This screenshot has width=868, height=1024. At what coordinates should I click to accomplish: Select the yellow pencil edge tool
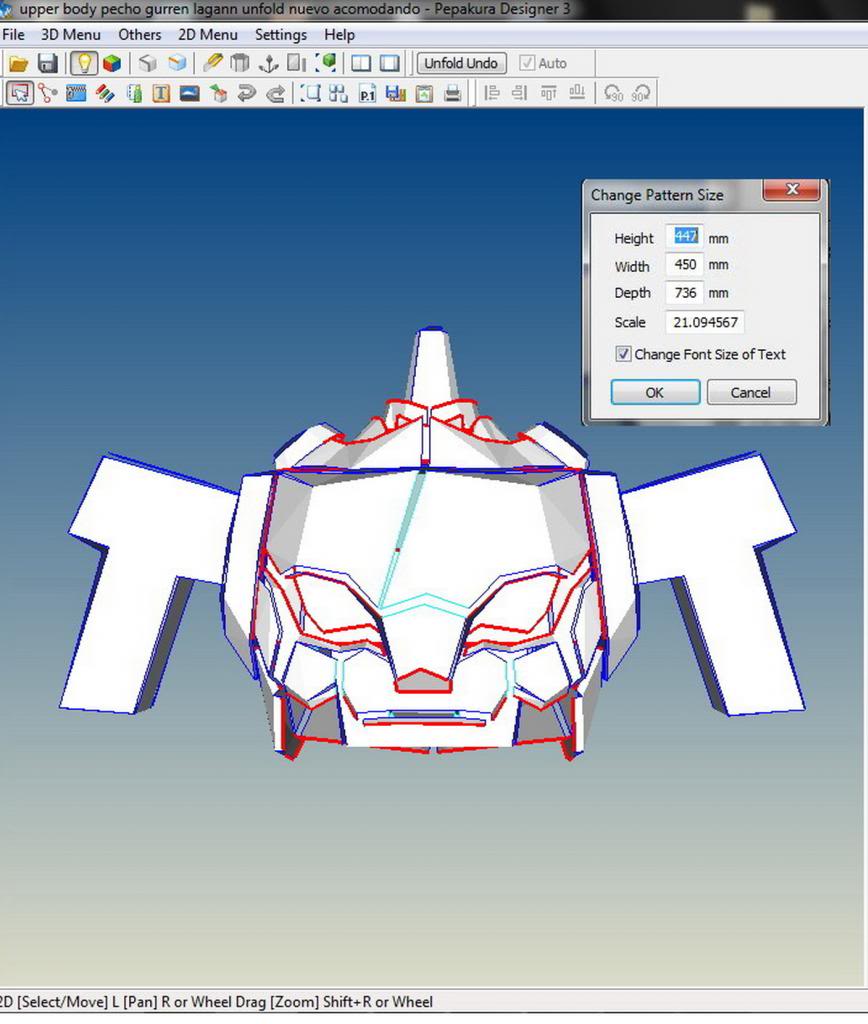213,63
